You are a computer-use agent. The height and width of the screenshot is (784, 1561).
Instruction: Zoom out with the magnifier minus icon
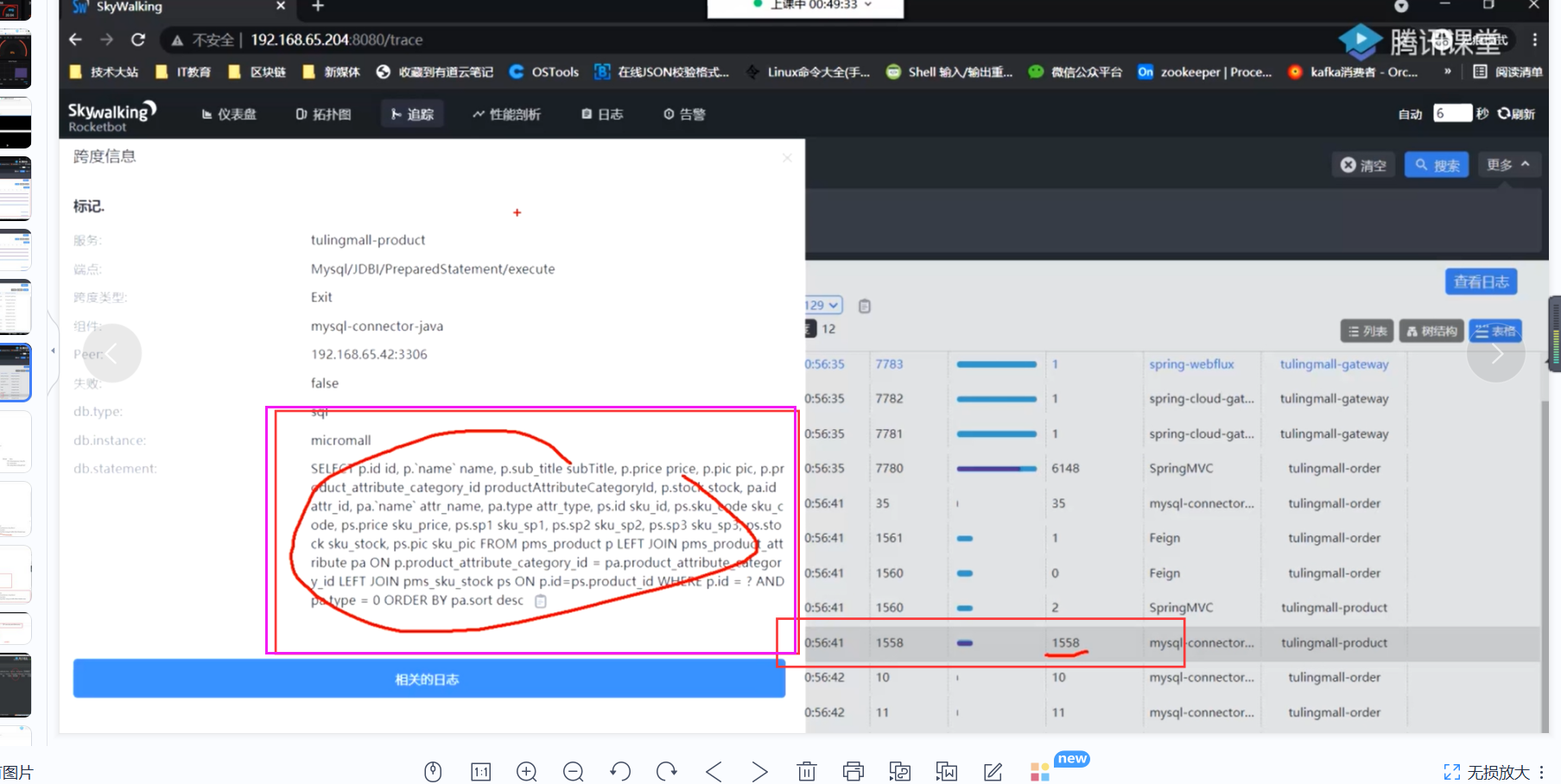click(x=574, y=771)
